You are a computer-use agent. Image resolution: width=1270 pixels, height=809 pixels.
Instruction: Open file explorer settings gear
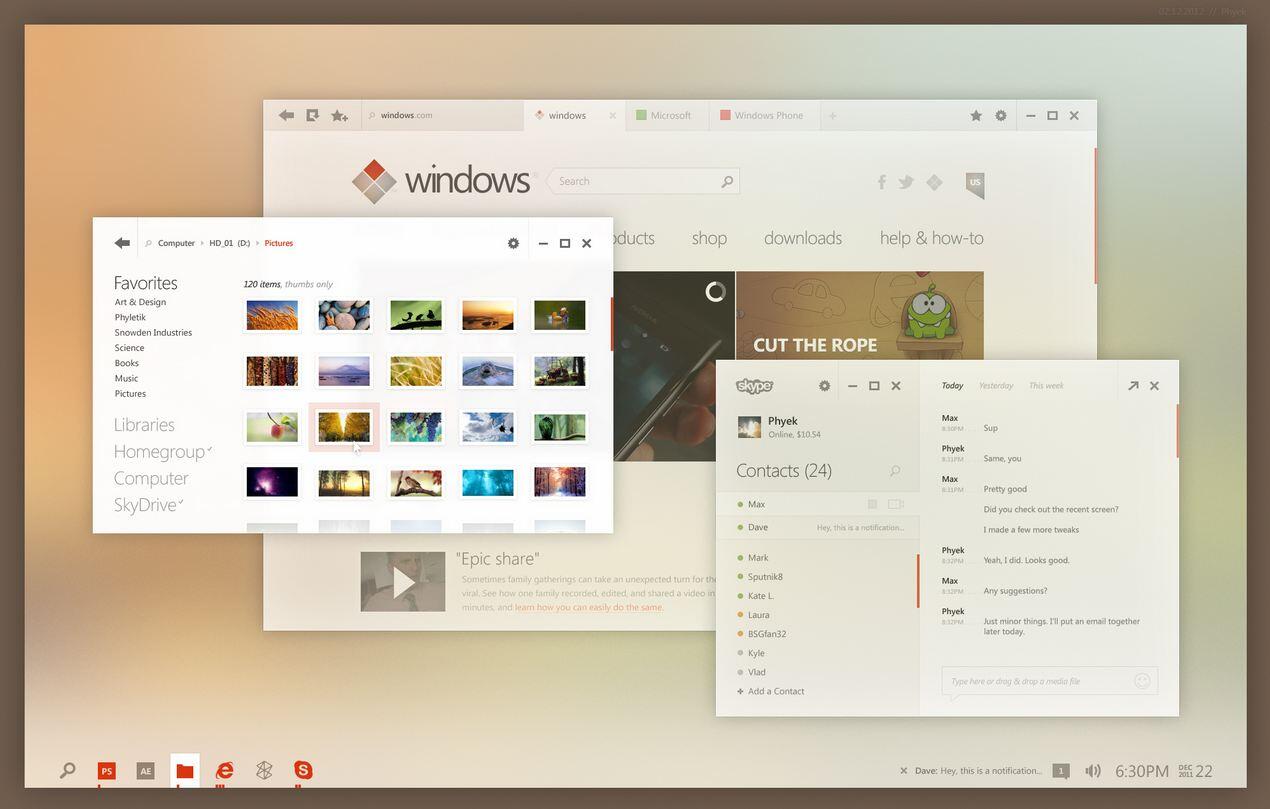(x=513, y=243)
